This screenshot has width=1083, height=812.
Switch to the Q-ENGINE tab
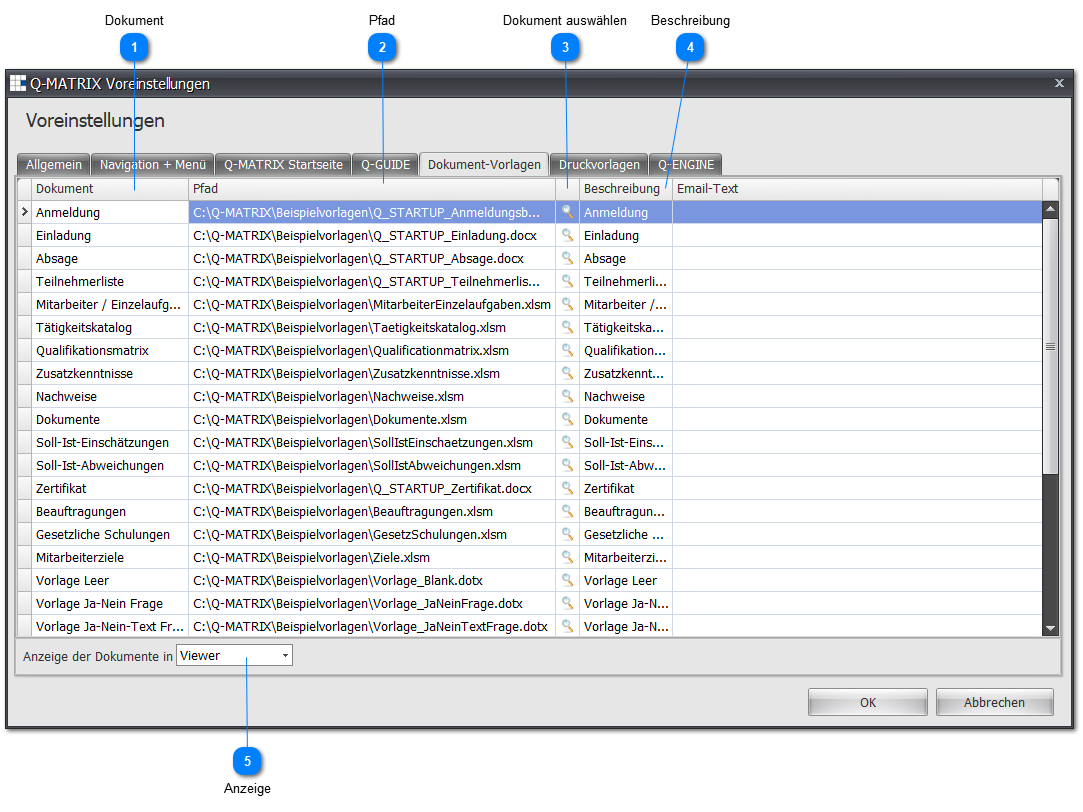[x=686, y=164]
